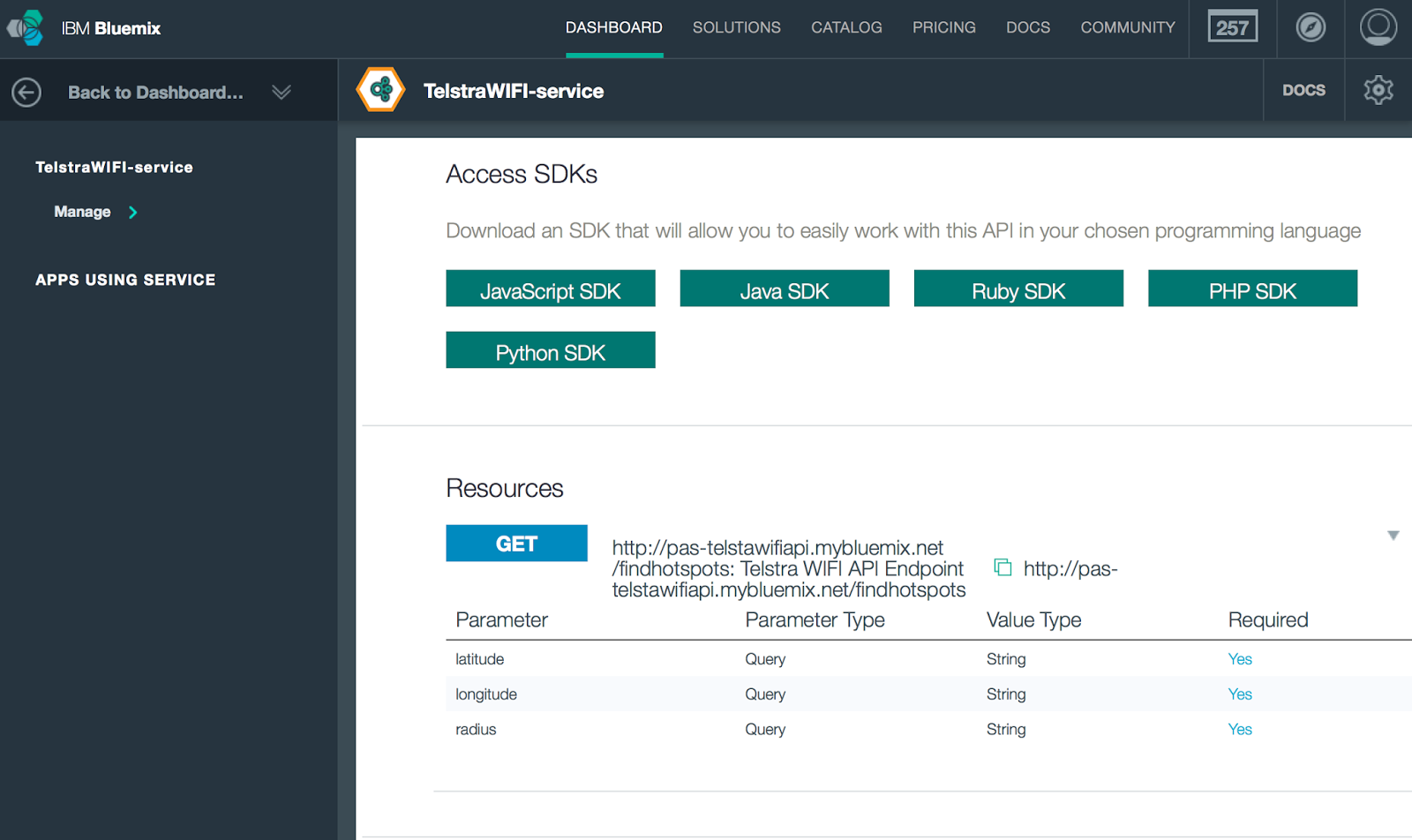This screenshot has width=1412, height=840.
Task: Open the CATALOG menu
Action: (x=846, y=27)
